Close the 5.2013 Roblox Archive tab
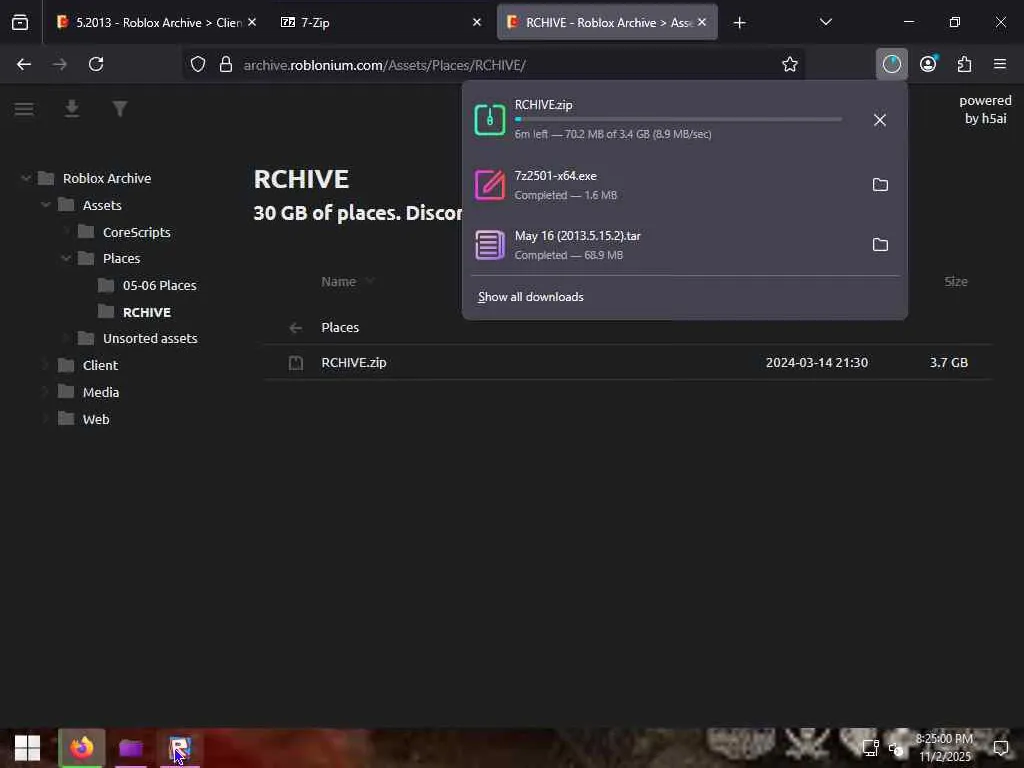The height and width of the screenshot is (768, 1024). tap(252, 22)
